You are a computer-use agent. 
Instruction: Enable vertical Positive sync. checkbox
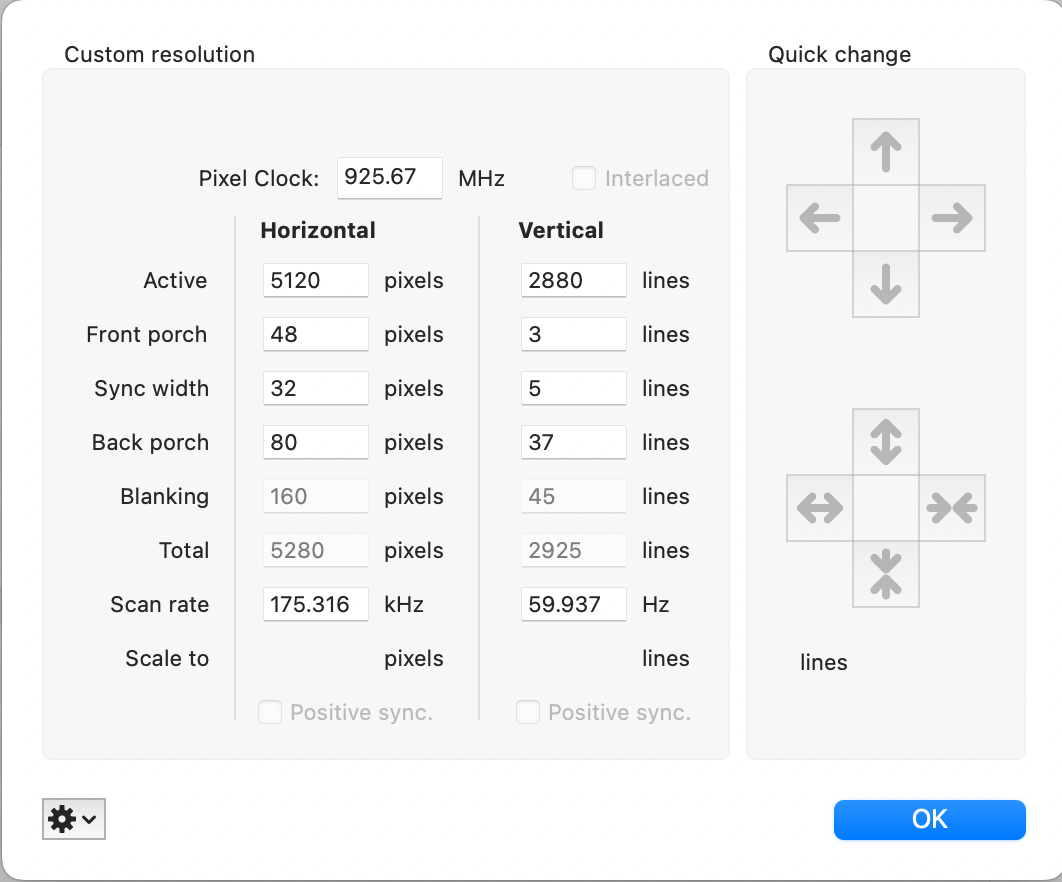click(x=528, y=713)
